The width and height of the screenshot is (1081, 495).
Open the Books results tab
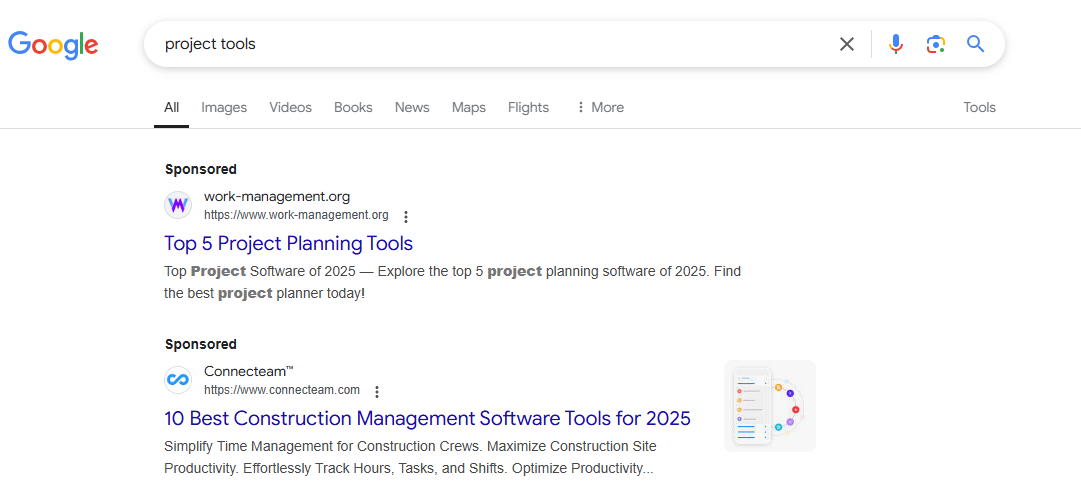click(353, 107)
